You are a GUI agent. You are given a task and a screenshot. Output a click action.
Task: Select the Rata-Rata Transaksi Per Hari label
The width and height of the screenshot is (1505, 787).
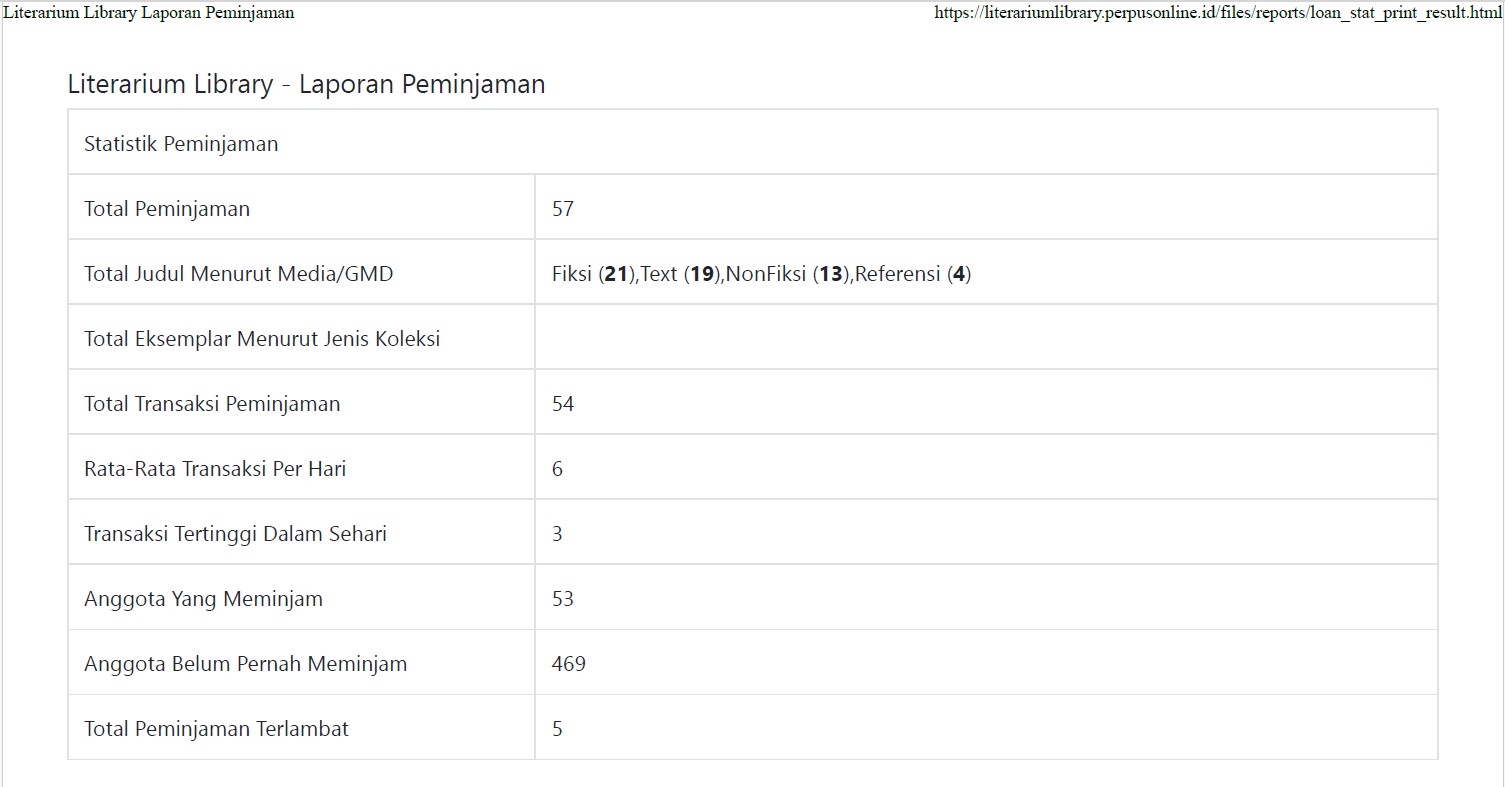click(x=215, y=468)
